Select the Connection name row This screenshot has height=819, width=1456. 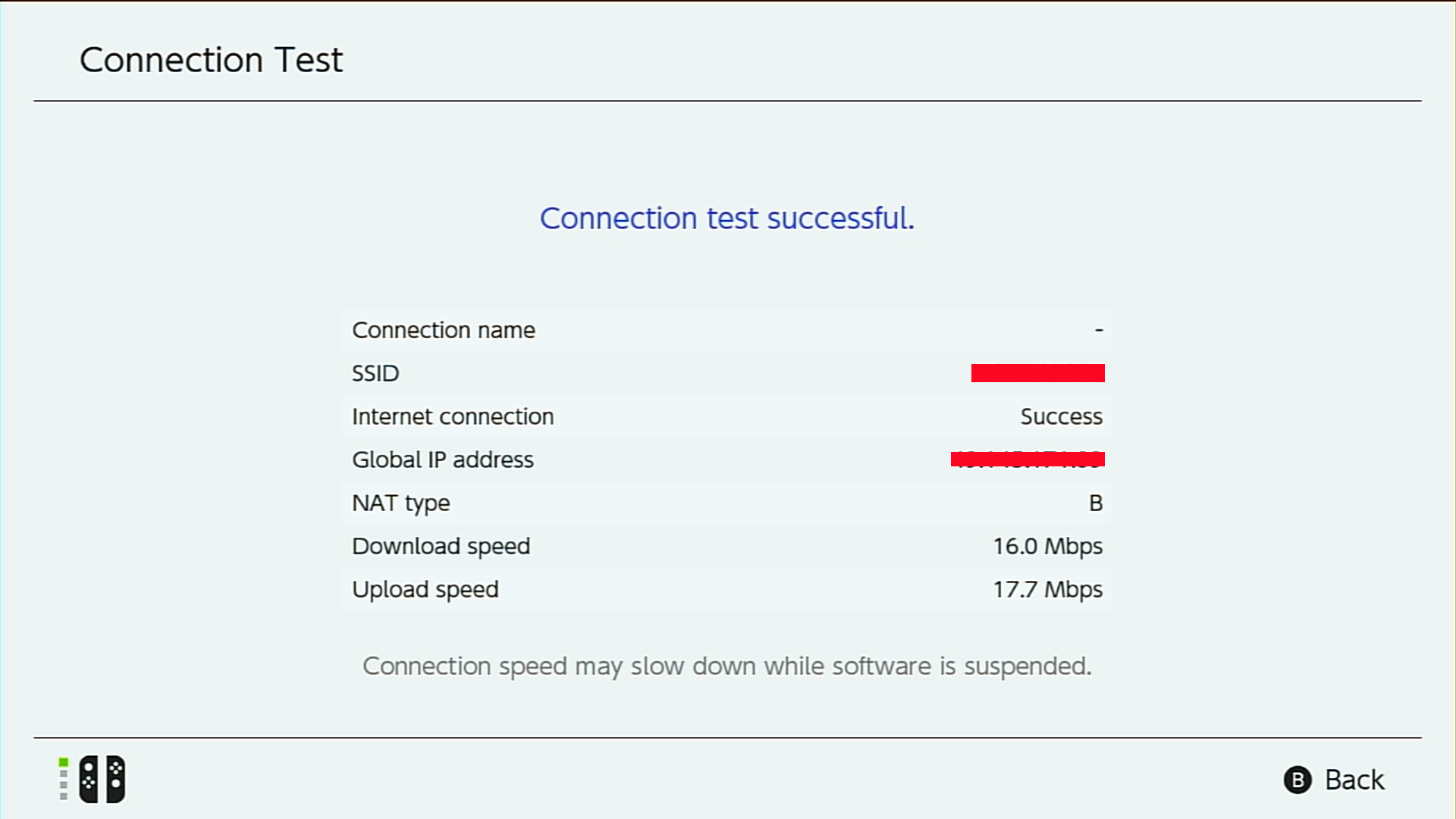[726, 330]
